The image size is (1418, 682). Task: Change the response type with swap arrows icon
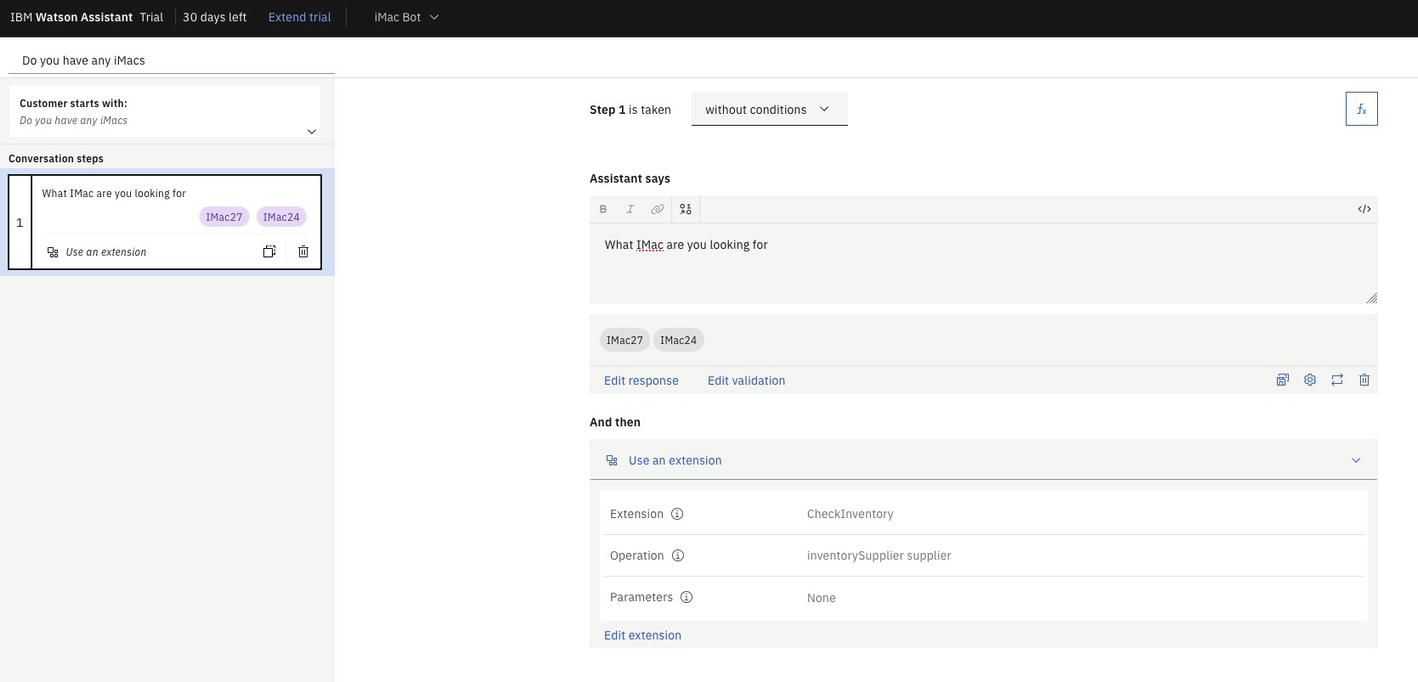click(1337, 380)
